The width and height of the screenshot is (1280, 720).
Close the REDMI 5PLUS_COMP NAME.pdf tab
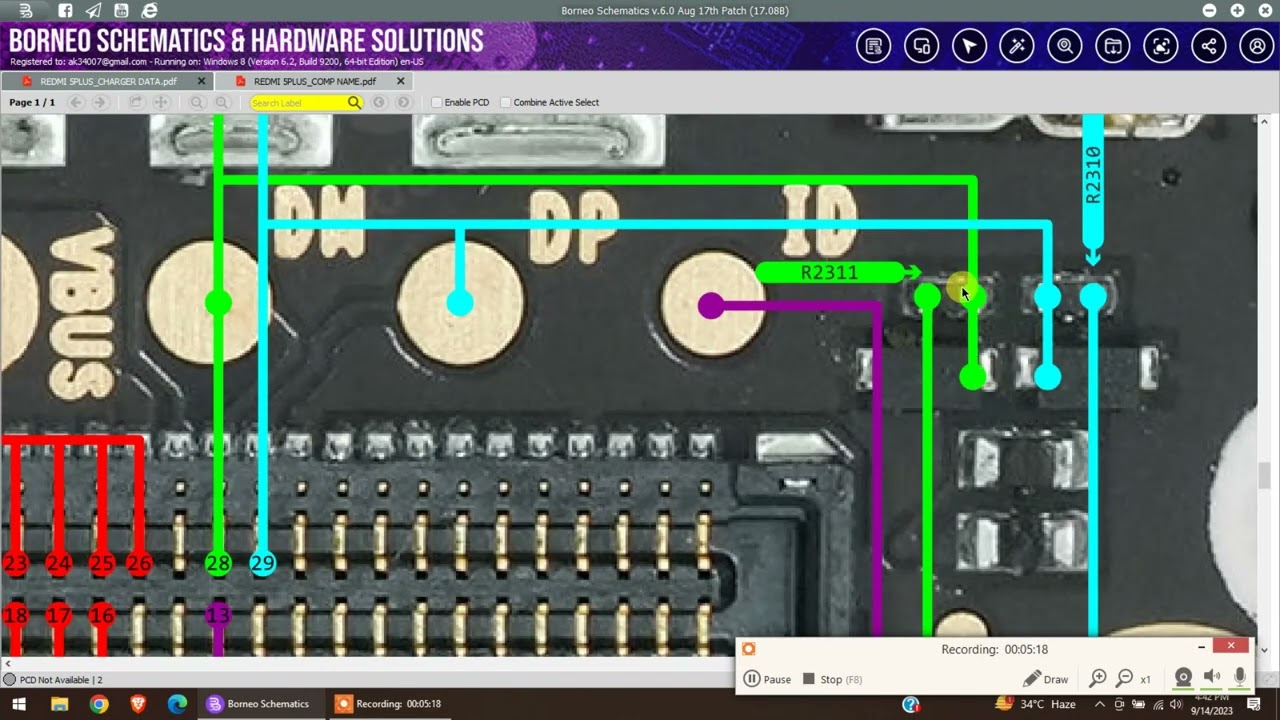pos(401,81)
